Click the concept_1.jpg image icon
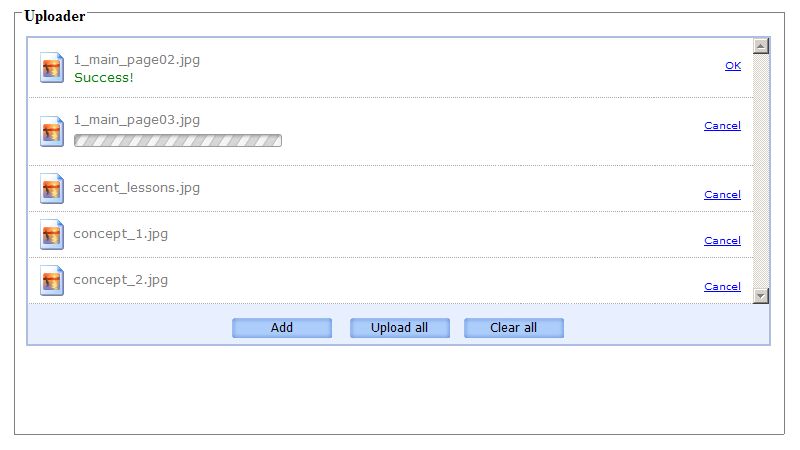The width and height of the screenshot is (800, 450). pyautogui.click(x=52, y=234)
